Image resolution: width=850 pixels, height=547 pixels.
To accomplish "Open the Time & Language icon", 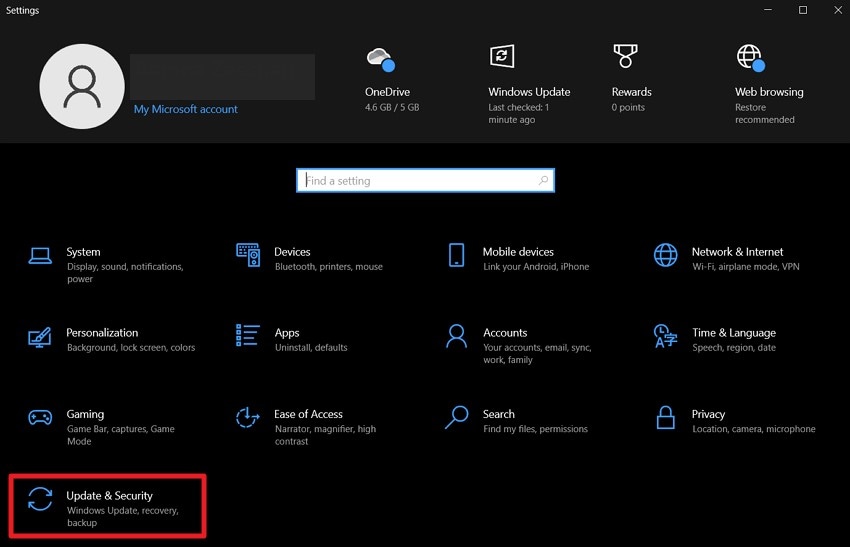I will 665,336.
